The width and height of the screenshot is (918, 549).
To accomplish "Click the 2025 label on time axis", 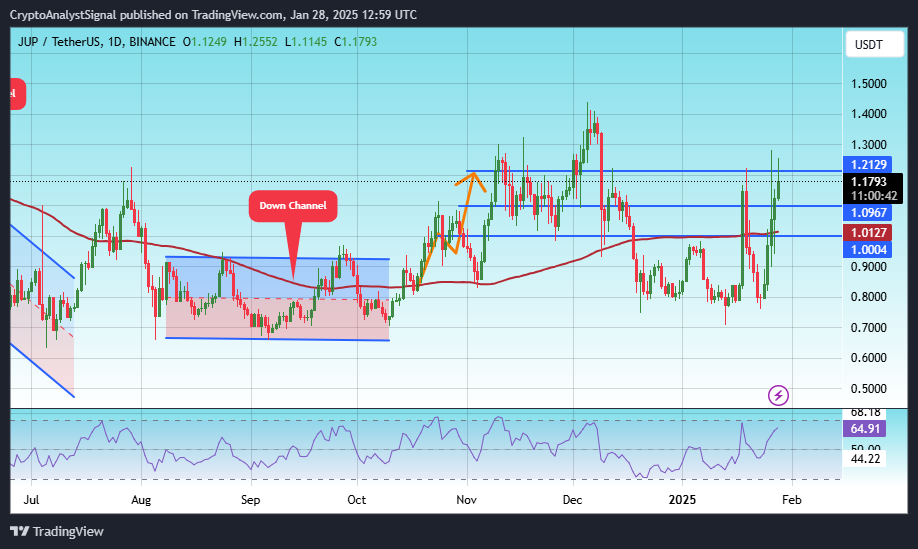I will 682,500.
